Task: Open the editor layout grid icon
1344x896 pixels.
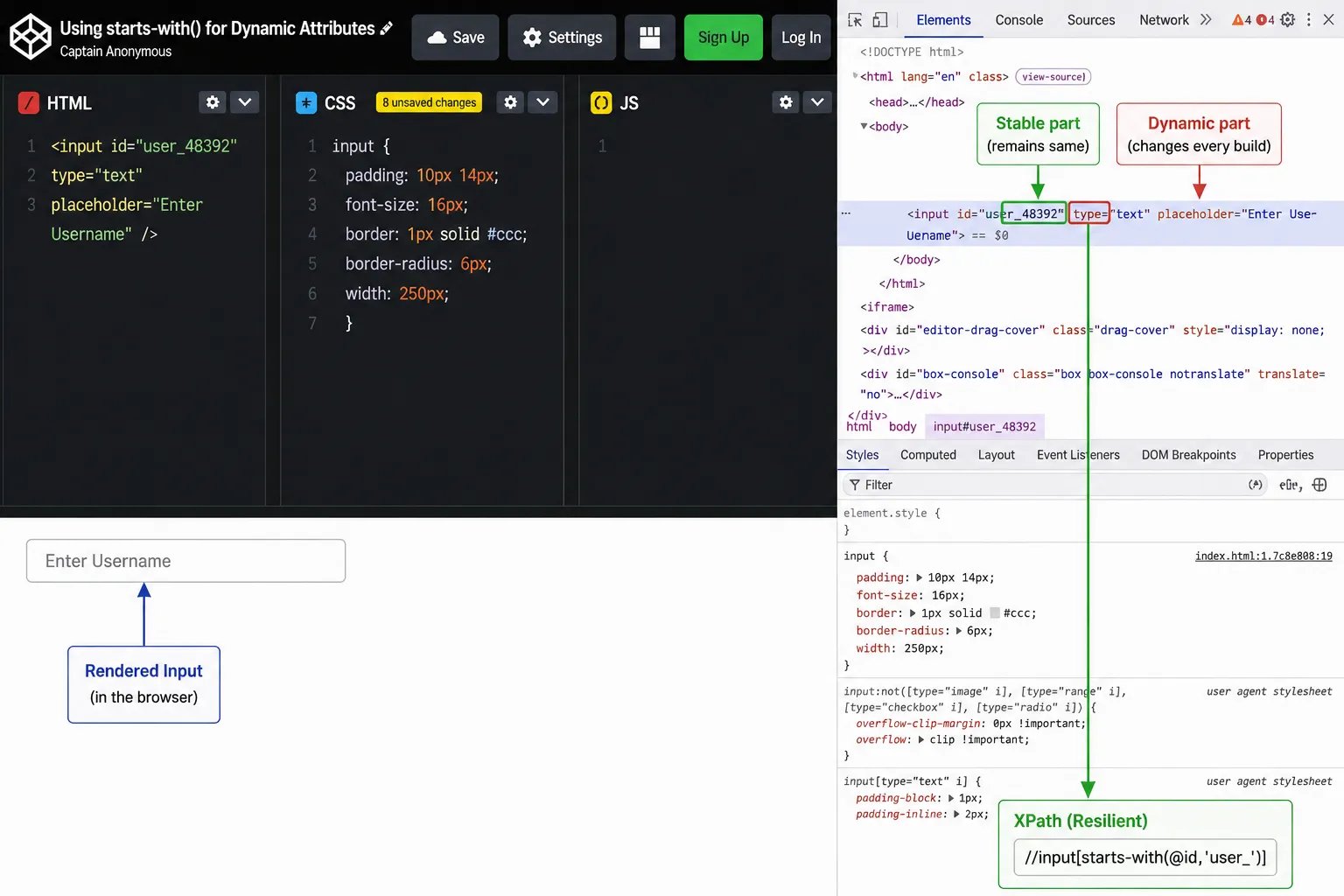Action: [x=650, y=38]
